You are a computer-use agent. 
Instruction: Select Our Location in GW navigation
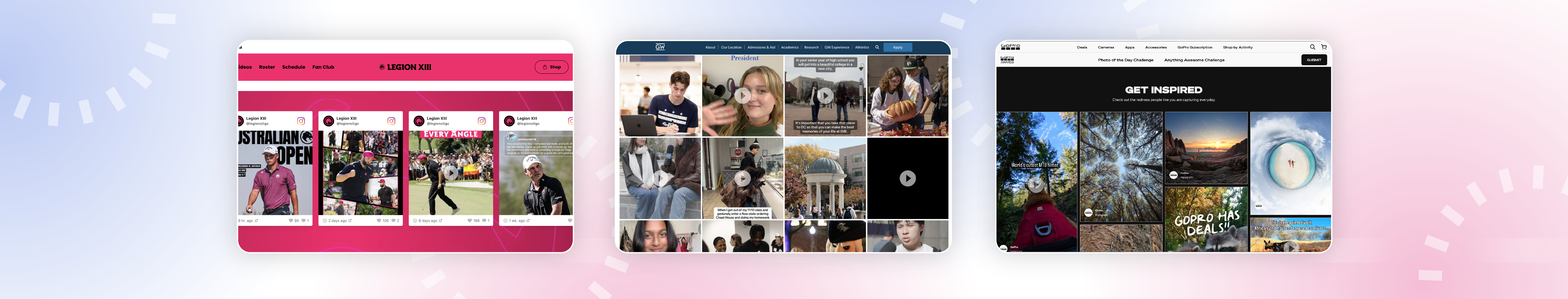click(x=731, y=47)
